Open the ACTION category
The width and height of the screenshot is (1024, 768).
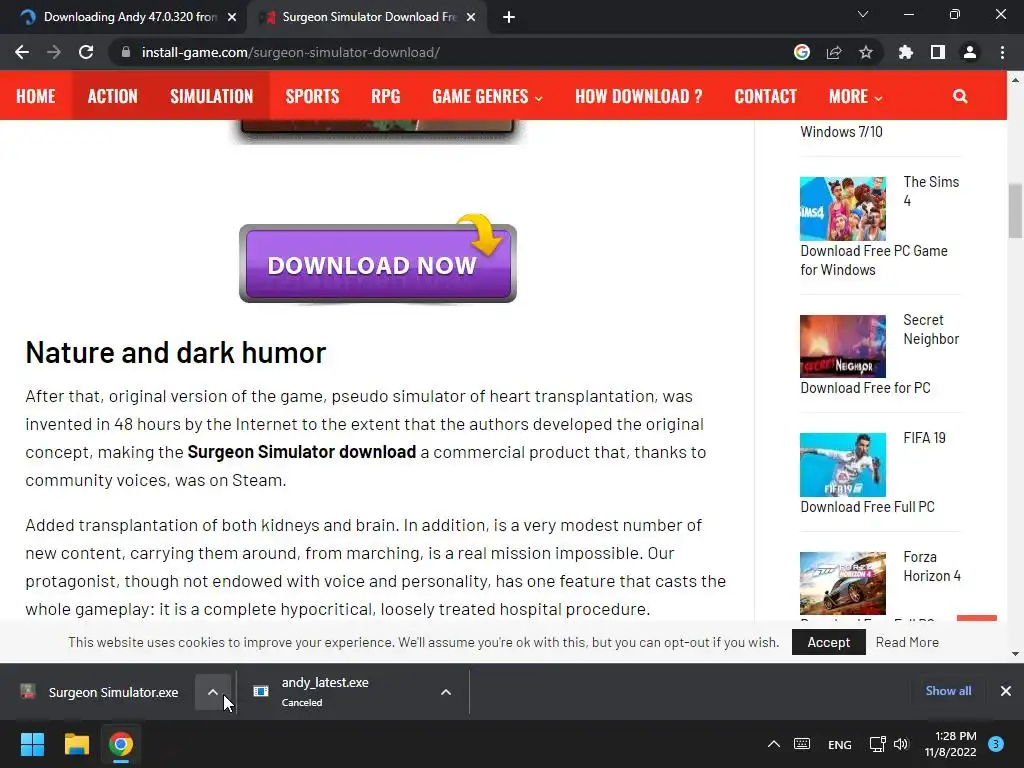(112, 96)
